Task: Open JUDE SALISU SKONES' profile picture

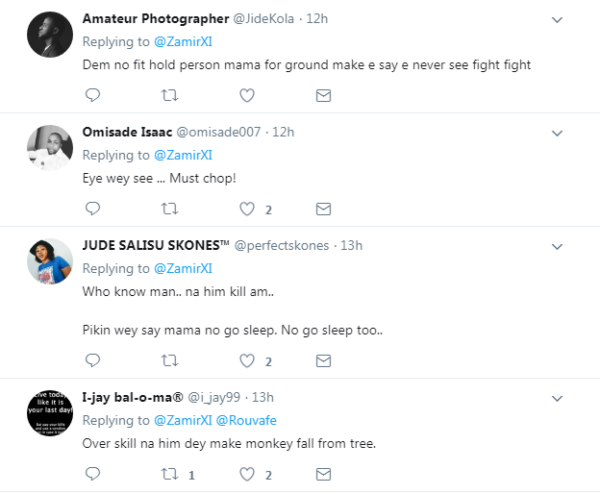Action: tap(50, 261)
